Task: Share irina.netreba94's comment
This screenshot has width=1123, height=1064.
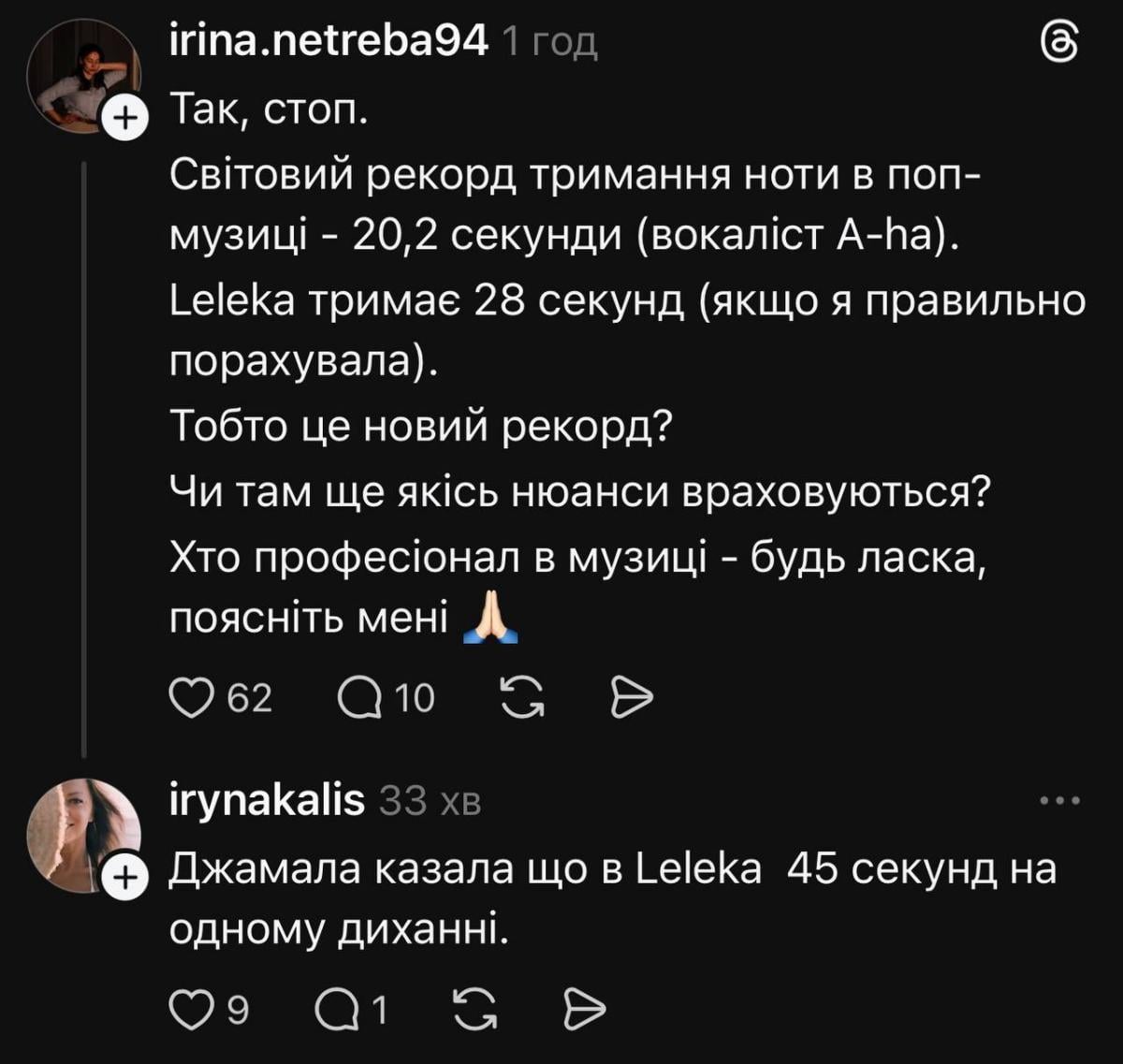Action: (632, 694)
